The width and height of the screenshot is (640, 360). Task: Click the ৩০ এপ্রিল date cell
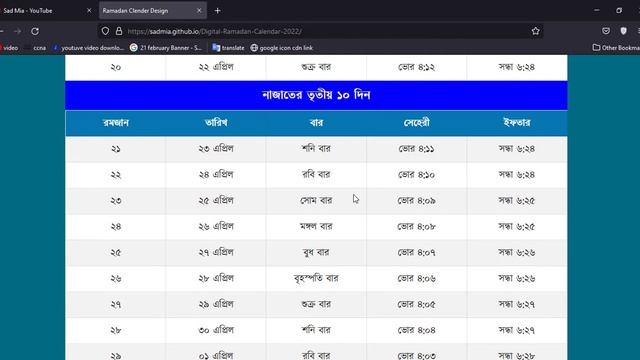tap(216, 330)
